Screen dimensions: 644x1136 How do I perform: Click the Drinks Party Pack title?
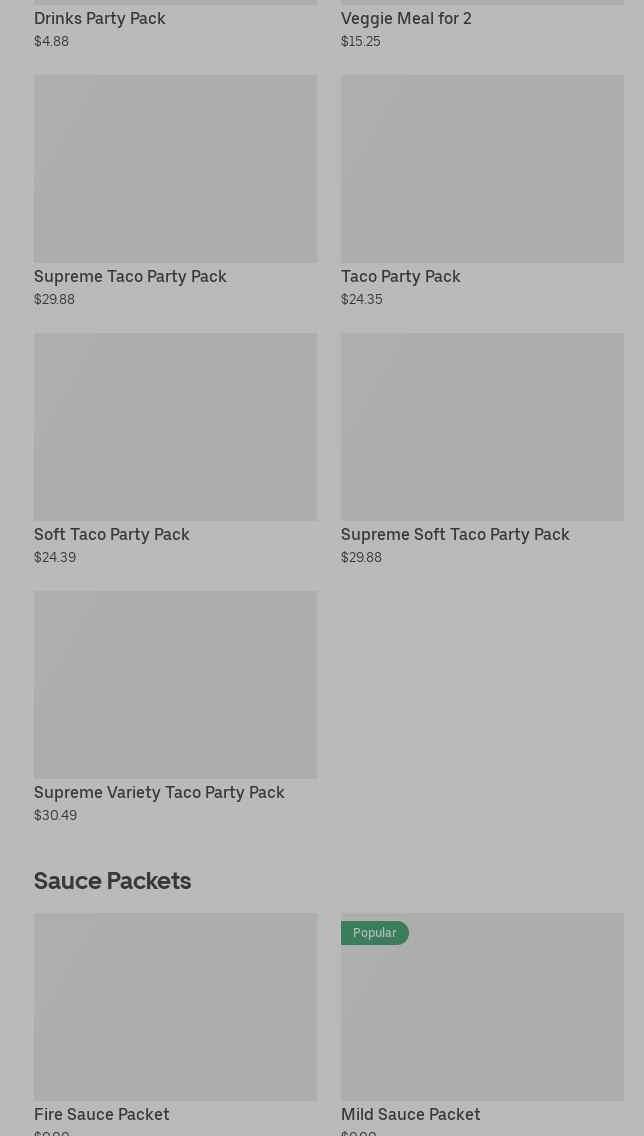(x=100, y=18)
